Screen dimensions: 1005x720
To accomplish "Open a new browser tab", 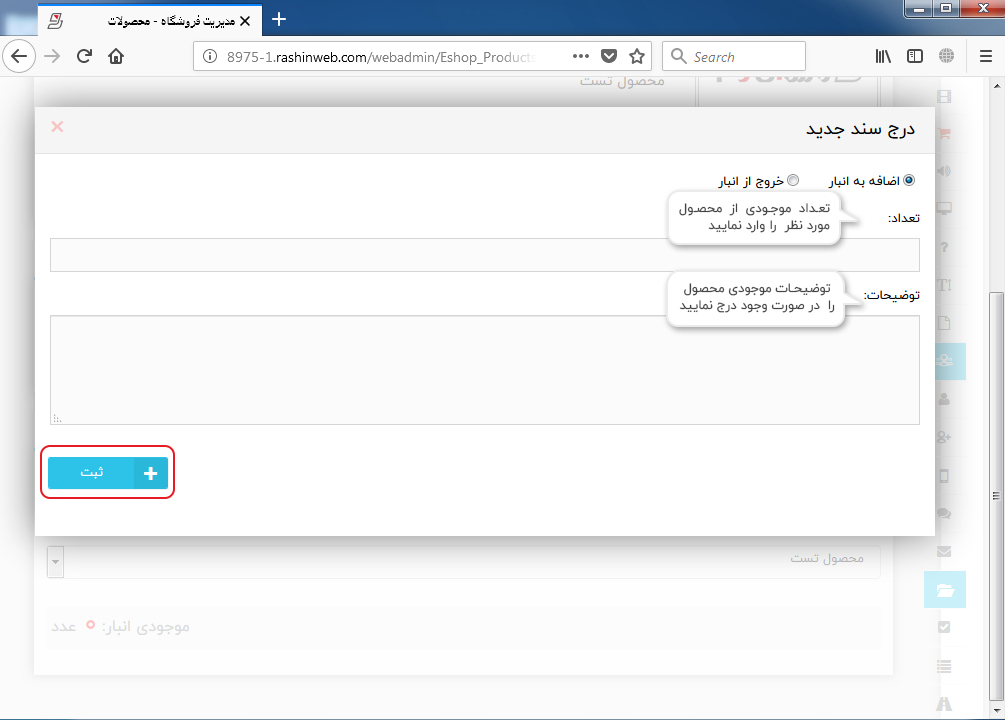I will (x=279, y=19).
